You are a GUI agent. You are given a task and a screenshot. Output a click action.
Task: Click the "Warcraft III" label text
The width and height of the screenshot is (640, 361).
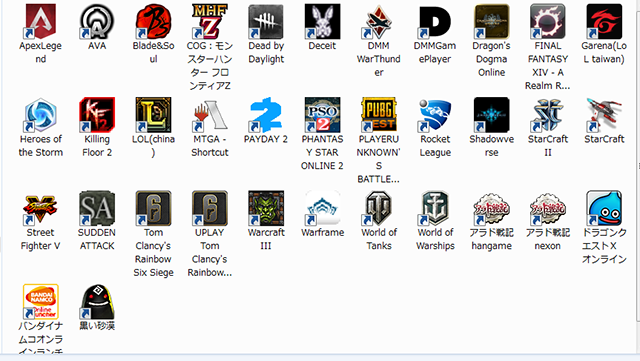pos(266,239)
